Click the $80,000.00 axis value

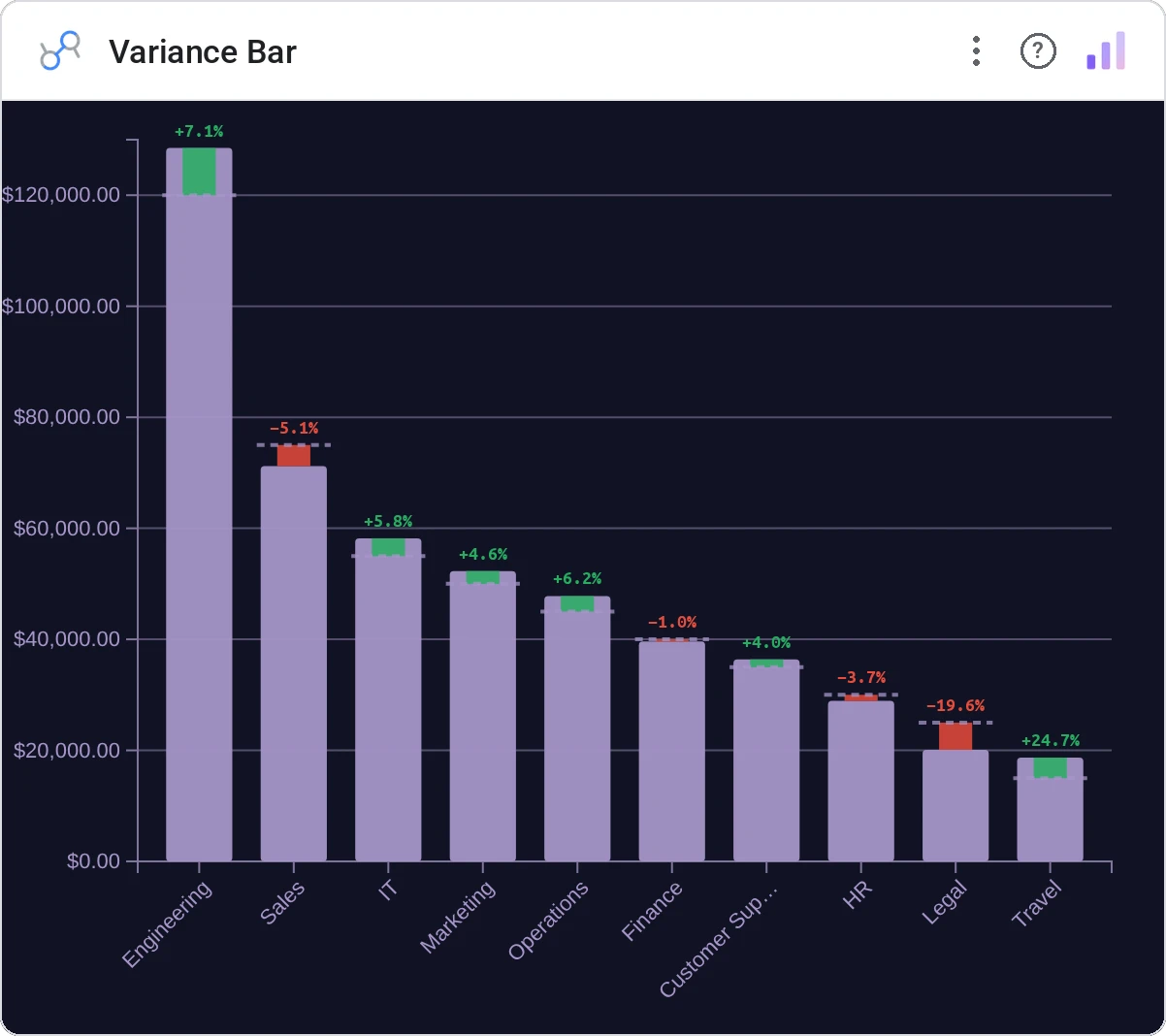point(67,417)
